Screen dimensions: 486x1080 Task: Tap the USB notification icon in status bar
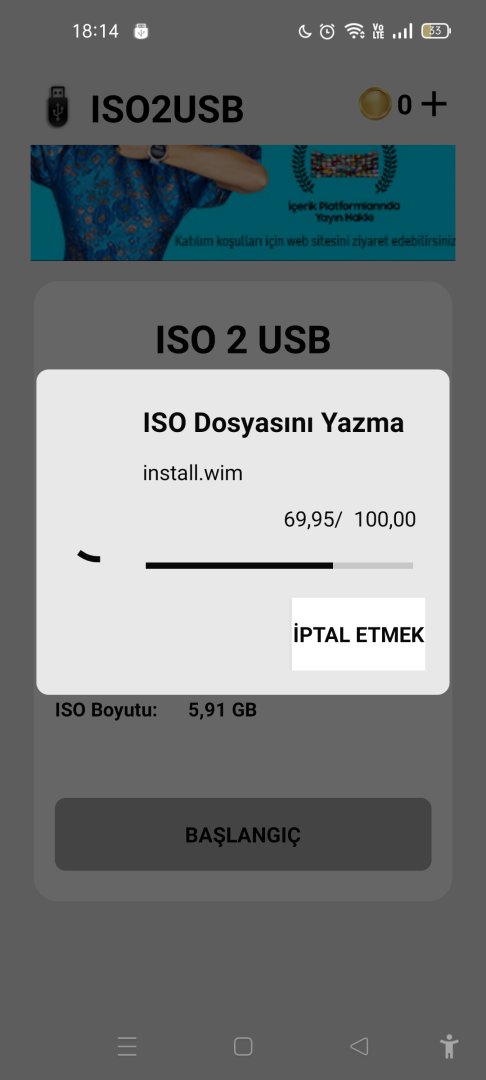[x=141, y=31]
